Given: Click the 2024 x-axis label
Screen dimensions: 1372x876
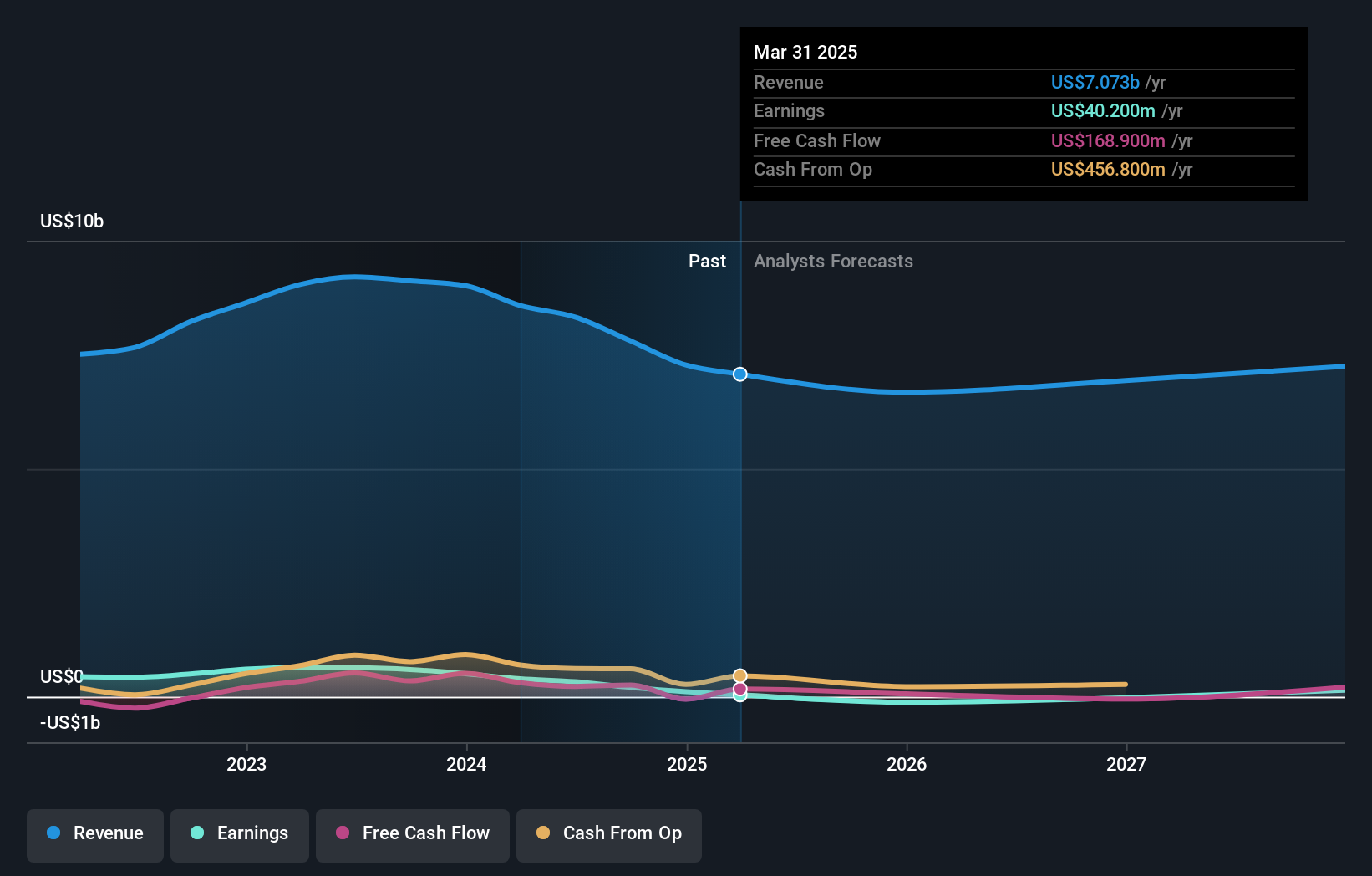Looking at the screenshot, I should (x=466, y=765).
